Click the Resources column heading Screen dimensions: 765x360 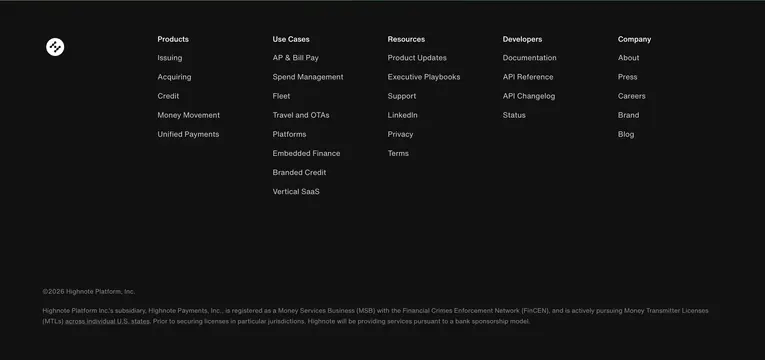[x=406, y=39]
